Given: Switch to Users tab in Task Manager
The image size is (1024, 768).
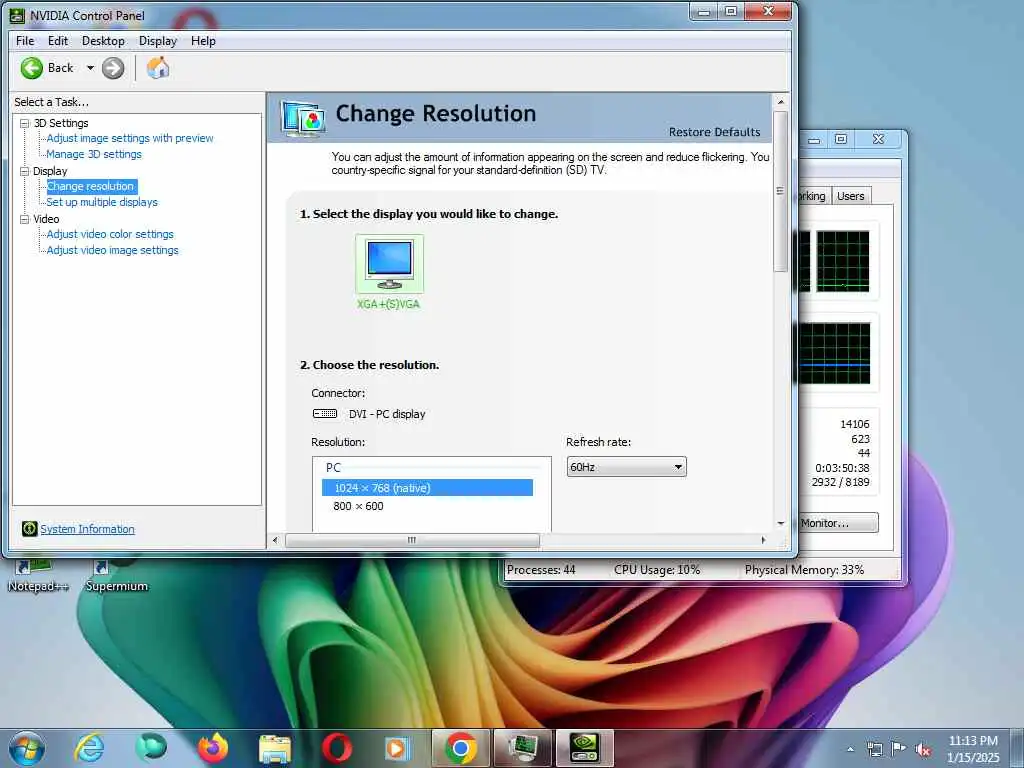Looking at the screenshot, I should pos(850,196).
